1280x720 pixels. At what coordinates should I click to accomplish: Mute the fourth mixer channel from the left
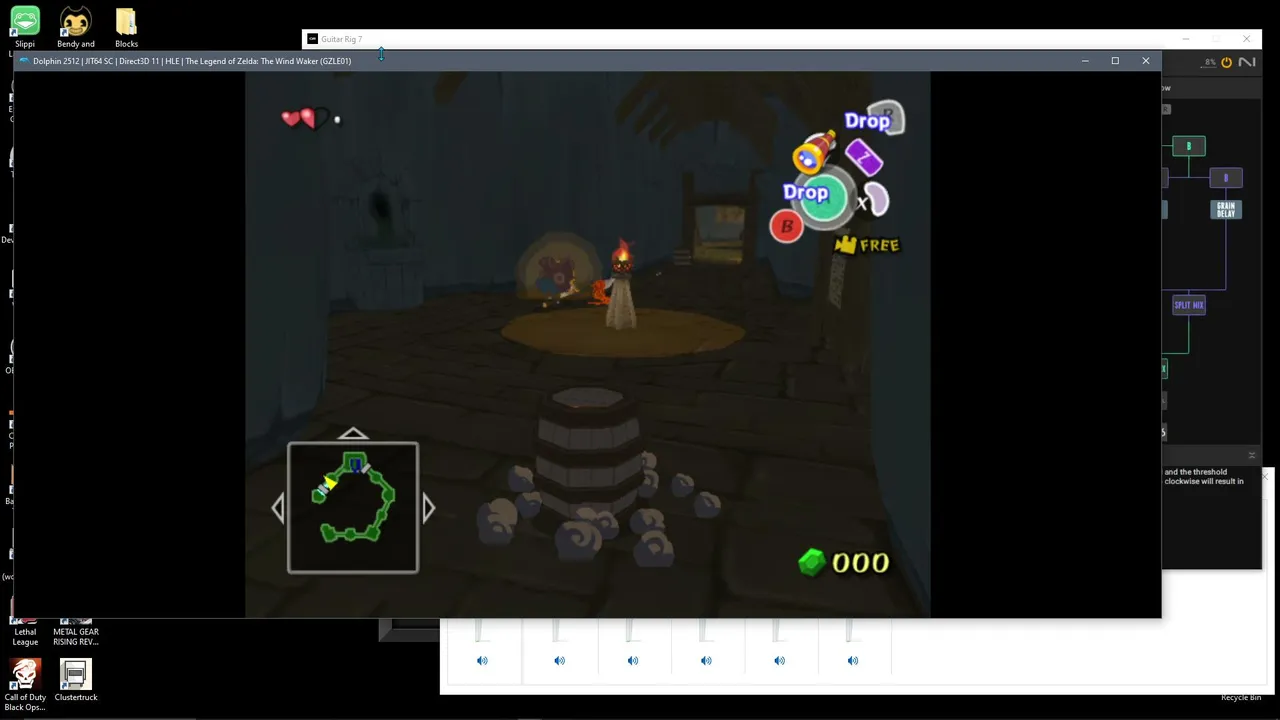tap(706, 660)
